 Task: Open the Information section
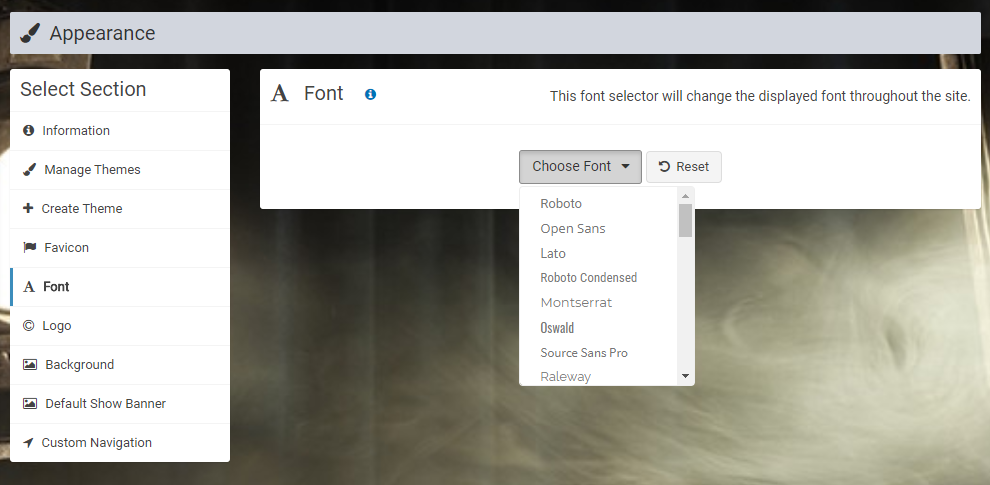120,131
